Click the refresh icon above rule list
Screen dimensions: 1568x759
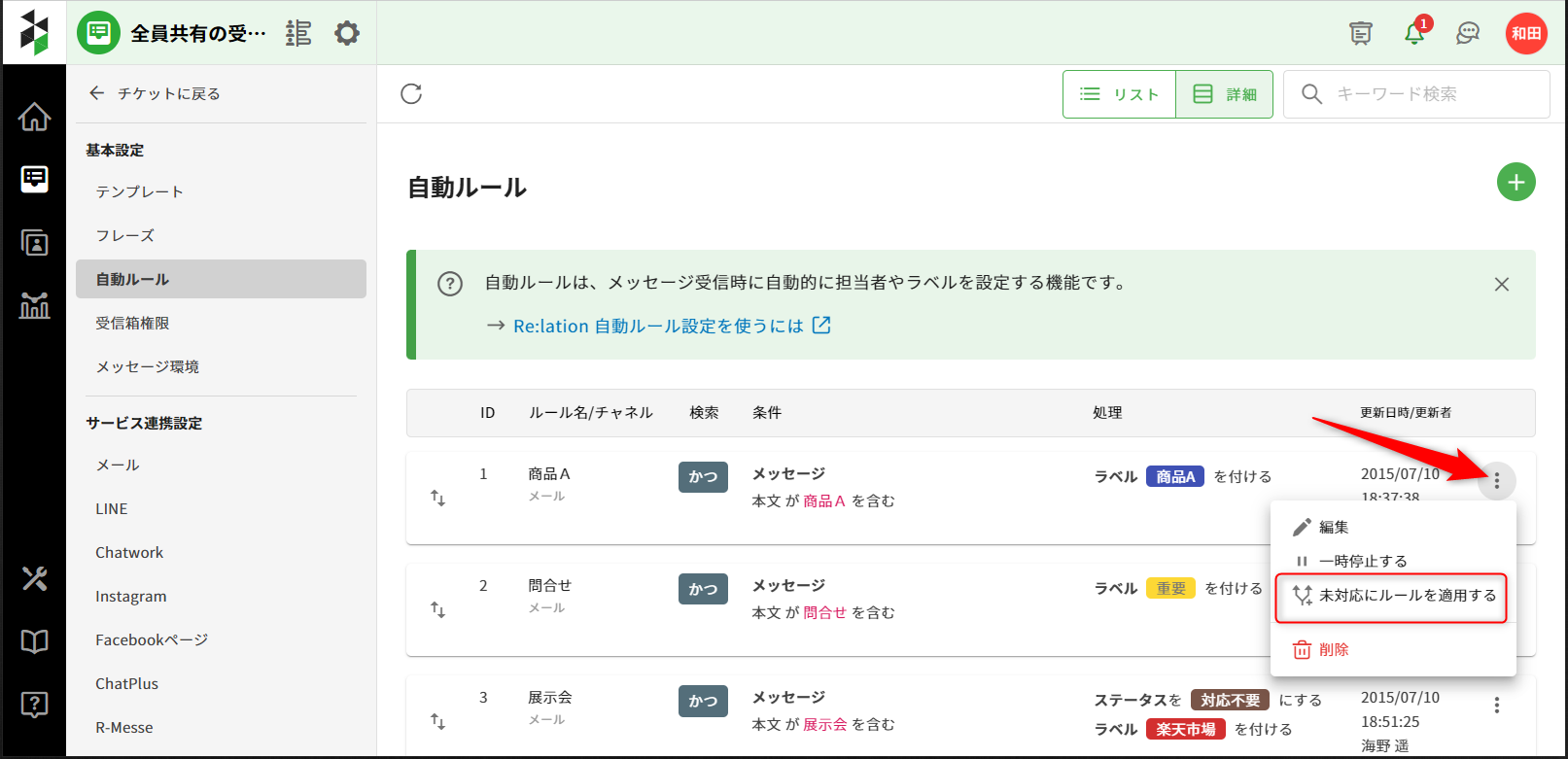point(411,93)
